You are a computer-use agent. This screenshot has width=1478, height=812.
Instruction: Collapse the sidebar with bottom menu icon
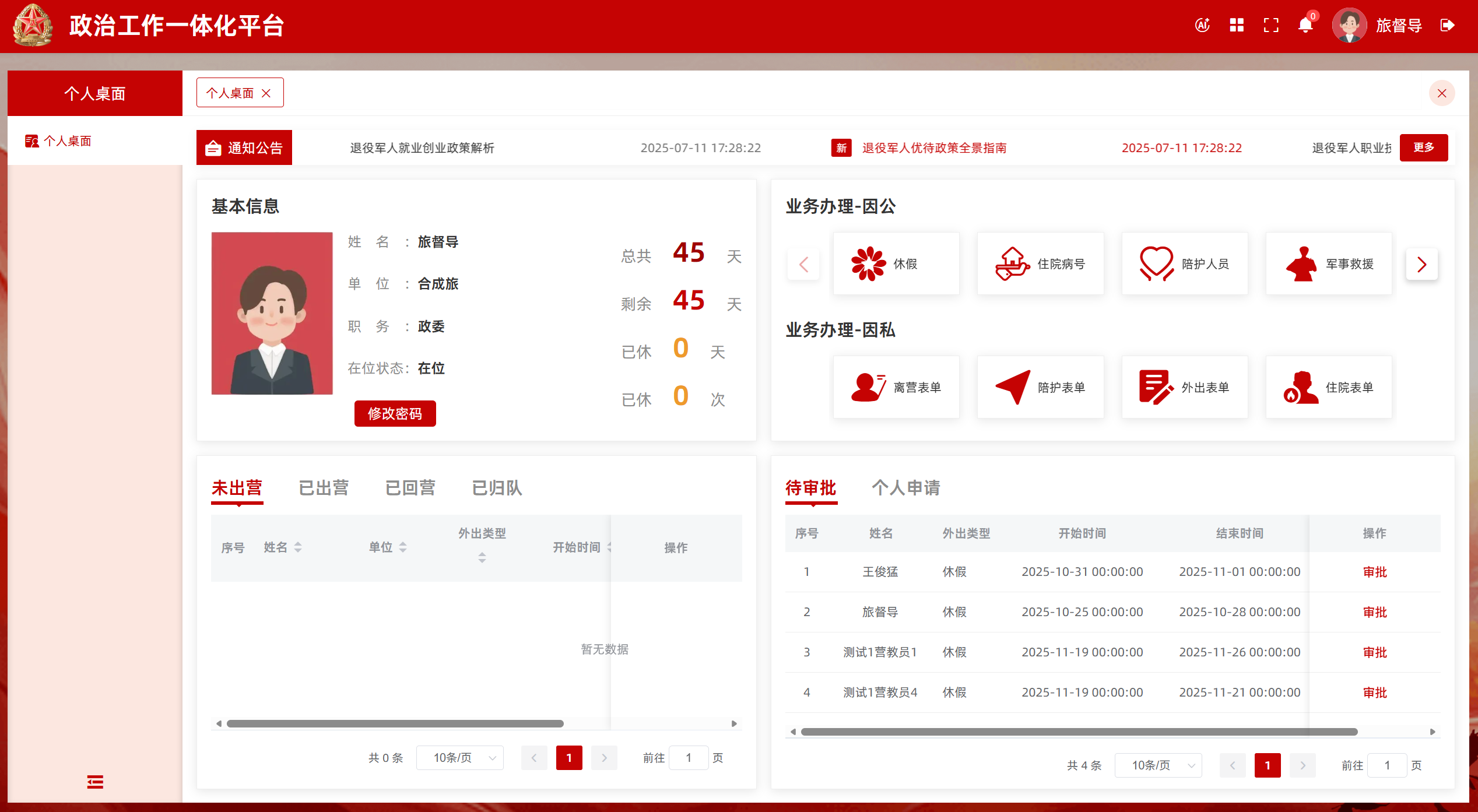pyautogui.click(x=95, y=782)
